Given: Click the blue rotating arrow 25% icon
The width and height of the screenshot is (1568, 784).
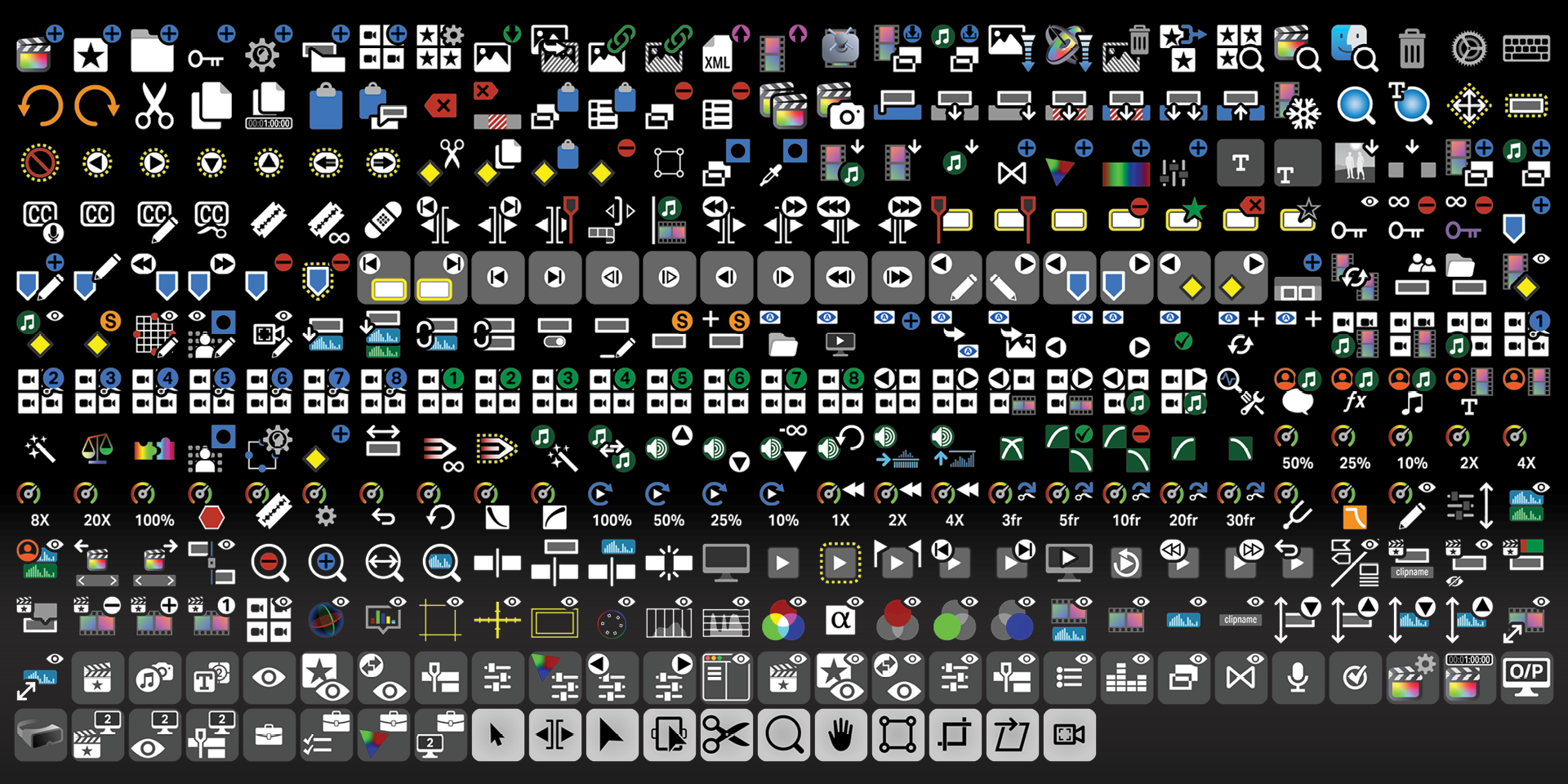Looking at the screenshot, I should [725, 505].
